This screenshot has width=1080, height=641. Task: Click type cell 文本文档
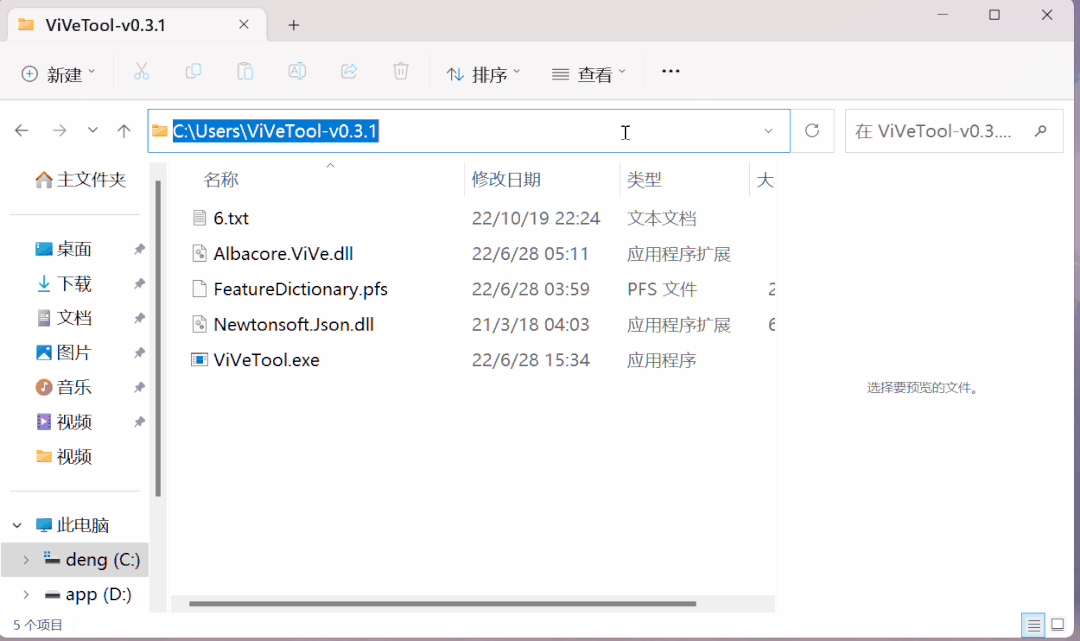click(662, 218)
